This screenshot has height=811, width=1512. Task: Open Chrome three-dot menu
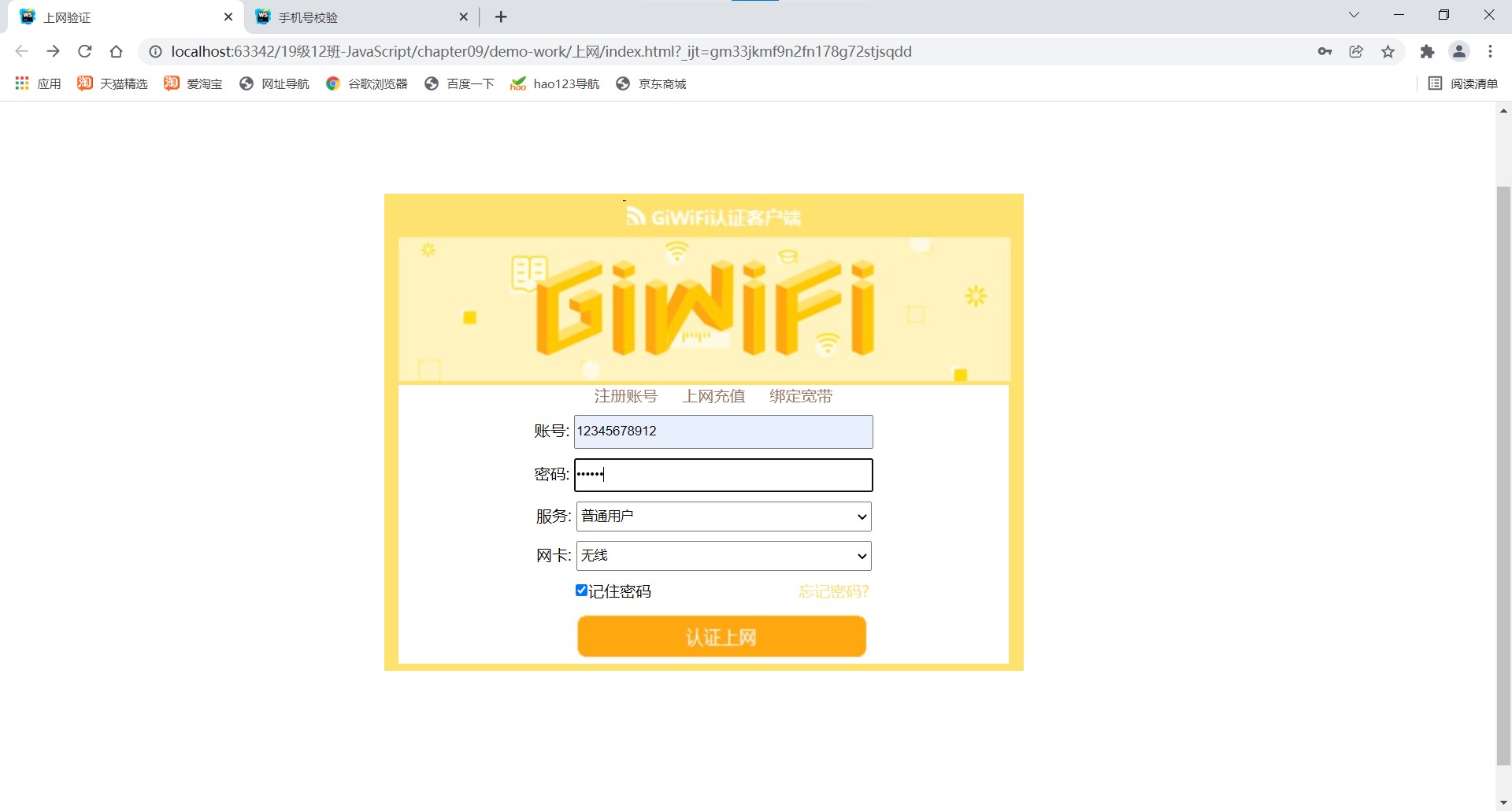(x=1491, y=51)
